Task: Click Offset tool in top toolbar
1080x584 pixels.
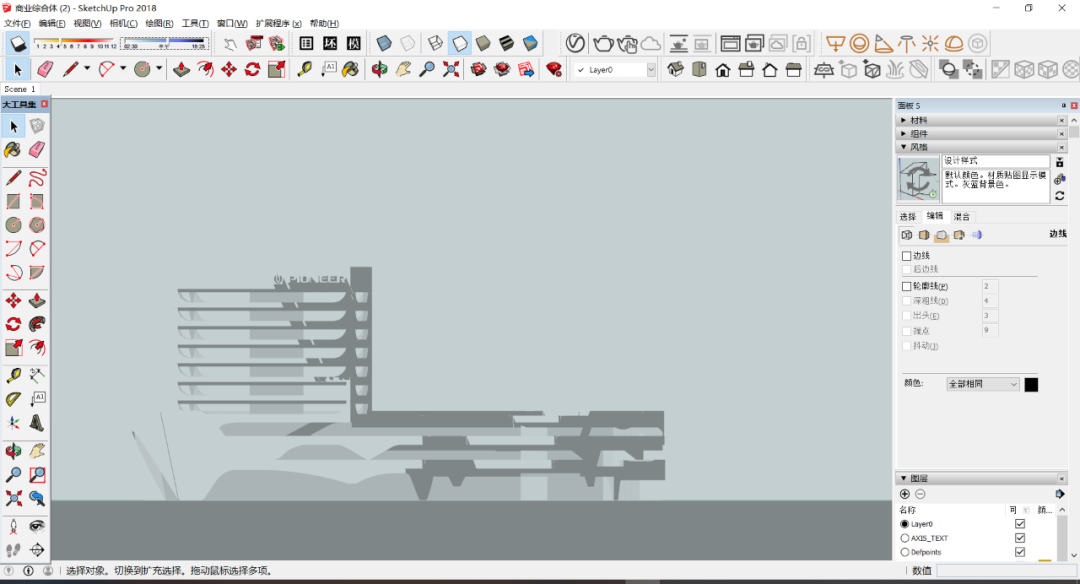Action: click(205, 69)
